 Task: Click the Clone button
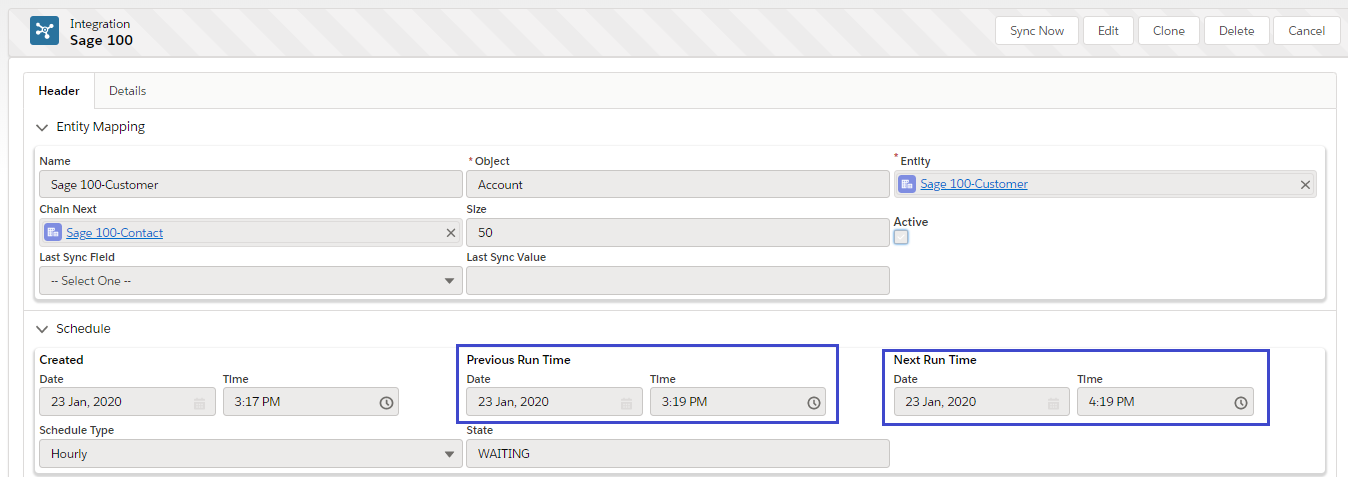tap(1168, 31)
